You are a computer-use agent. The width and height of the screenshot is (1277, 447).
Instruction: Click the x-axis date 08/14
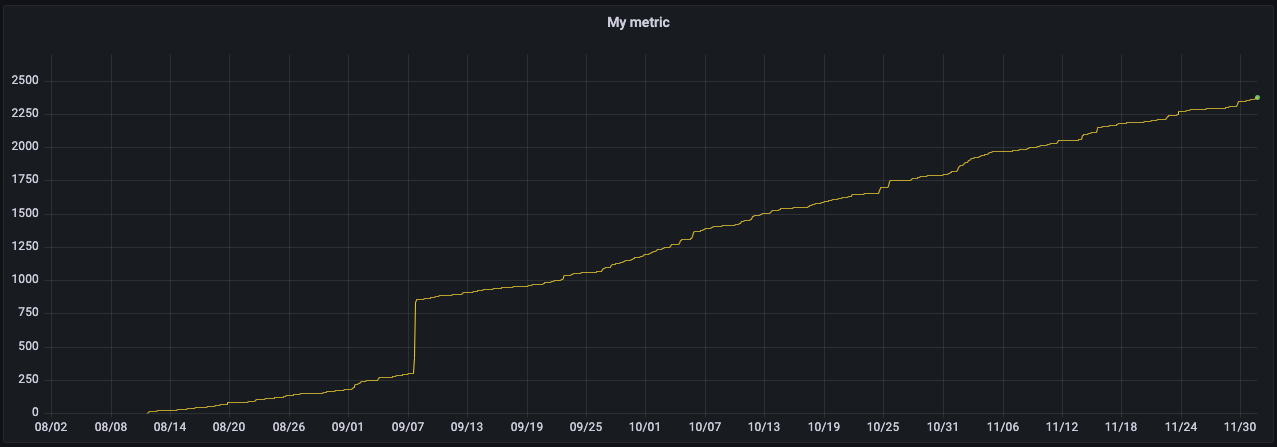point(170,426)
